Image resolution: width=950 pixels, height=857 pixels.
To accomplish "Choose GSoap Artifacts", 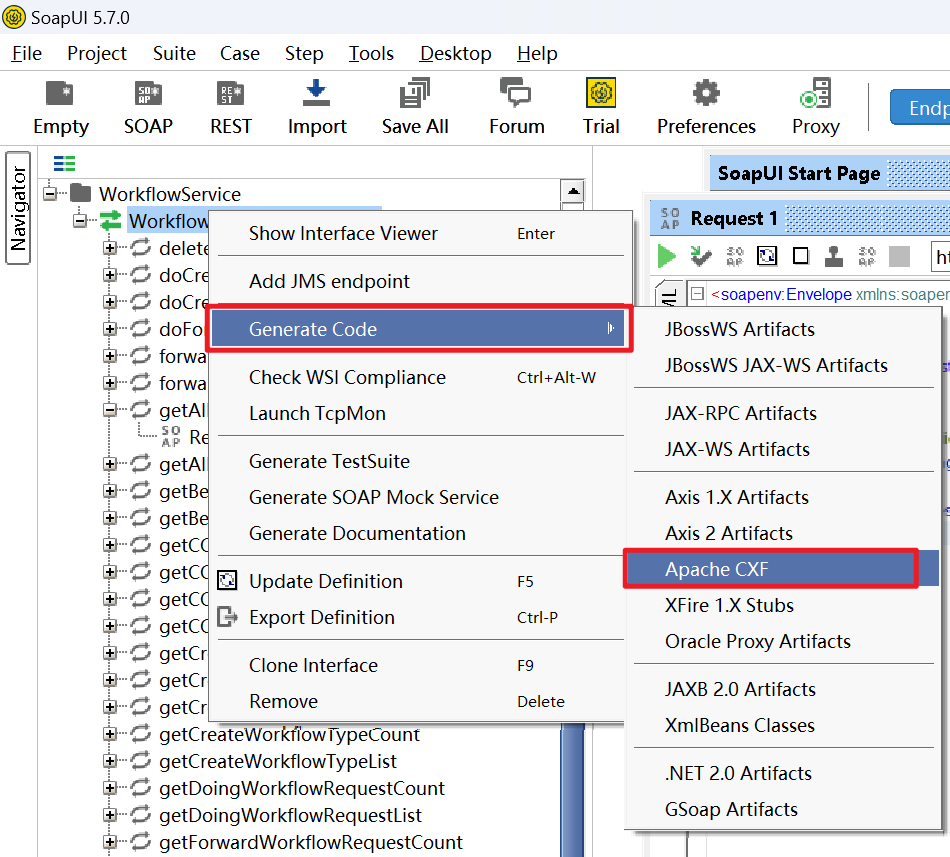I will (783, 809).
